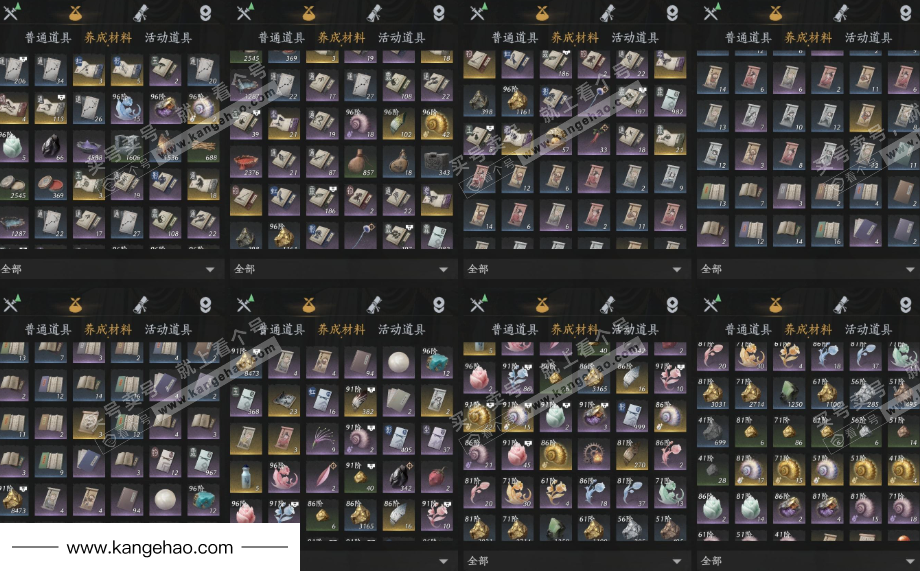Choose the wood bundle item showing 688
This screenshot has width=920, height=571.
(204, 147)
